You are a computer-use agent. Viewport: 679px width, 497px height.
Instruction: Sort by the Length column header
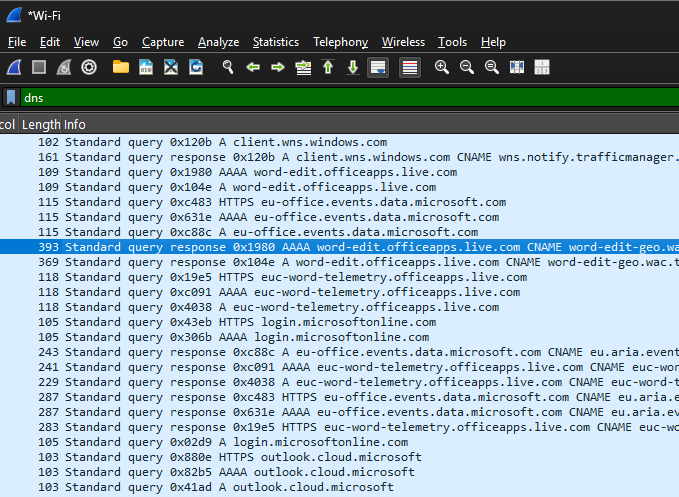click(41, 125)
